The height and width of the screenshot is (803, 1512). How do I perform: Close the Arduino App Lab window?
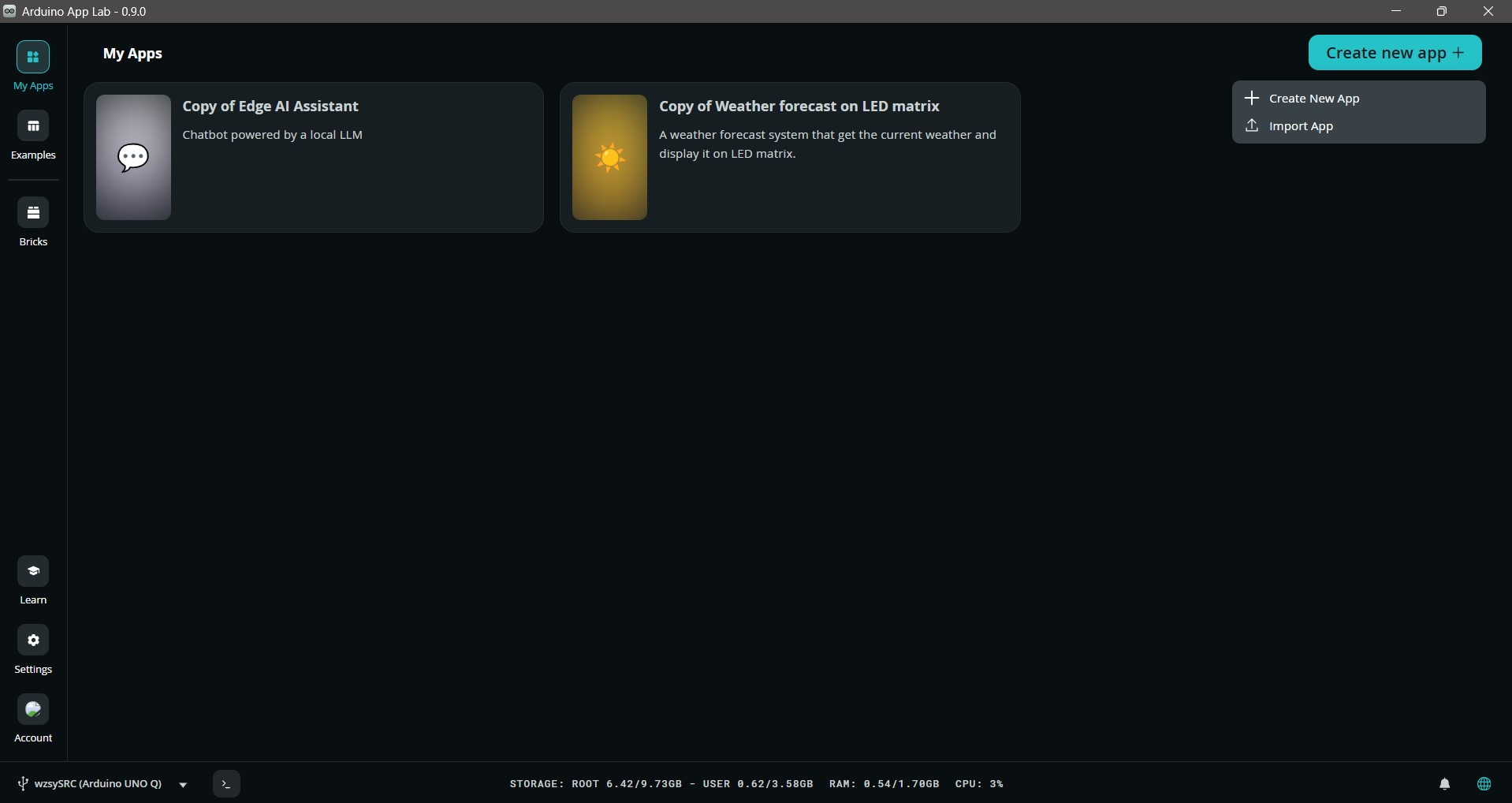(1488, 11)
